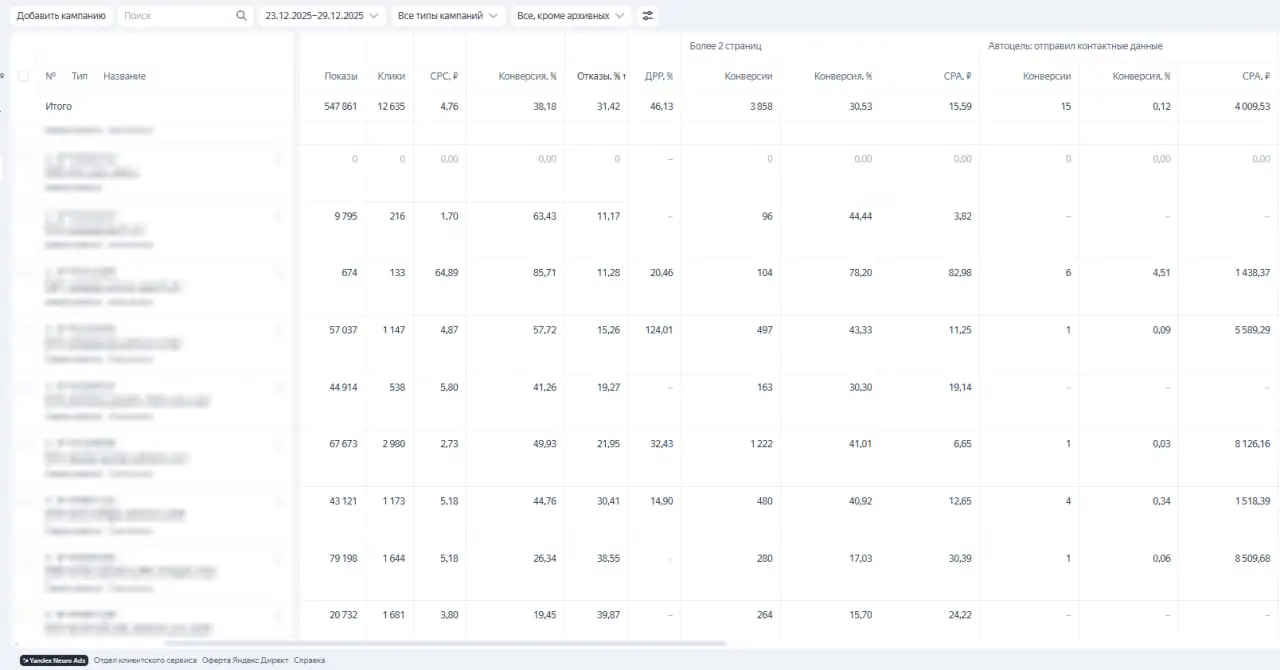This screenshot has width=1280, height=670.
Task: Open the filter settings sliders icon
Action: point(648,16)
